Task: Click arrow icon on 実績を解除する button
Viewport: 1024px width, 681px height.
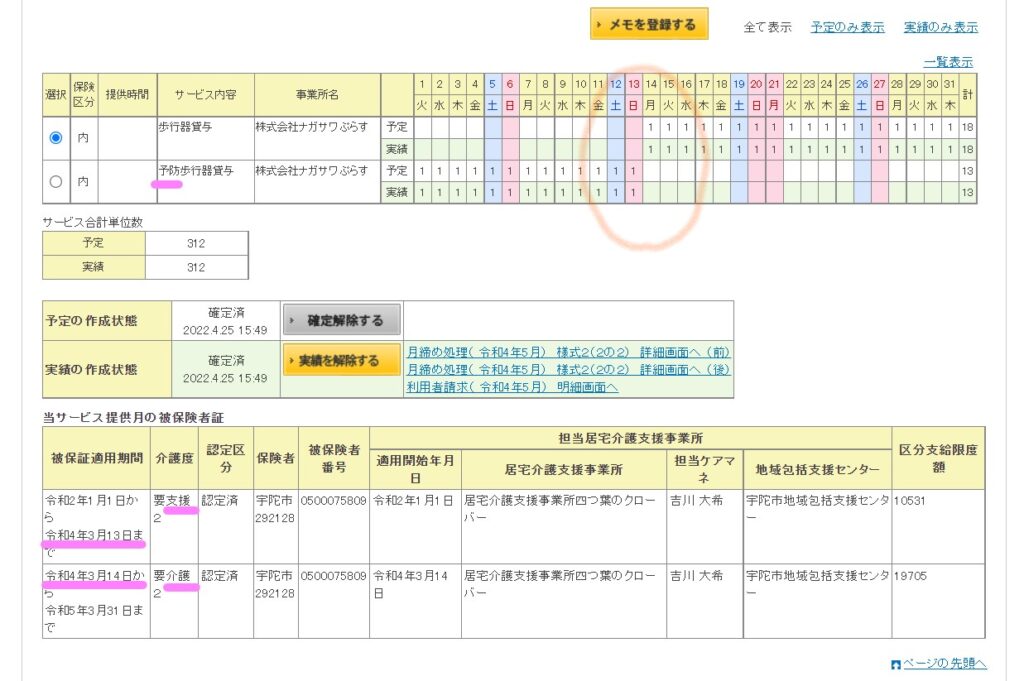Action: (x=291, y=361)
